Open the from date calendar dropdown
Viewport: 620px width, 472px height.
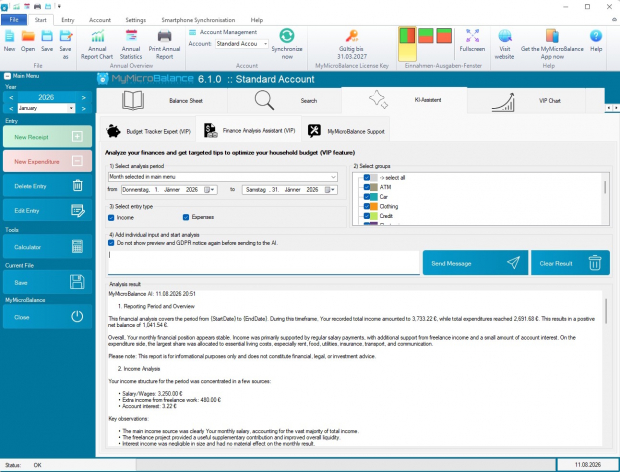[x=210, y=190]
